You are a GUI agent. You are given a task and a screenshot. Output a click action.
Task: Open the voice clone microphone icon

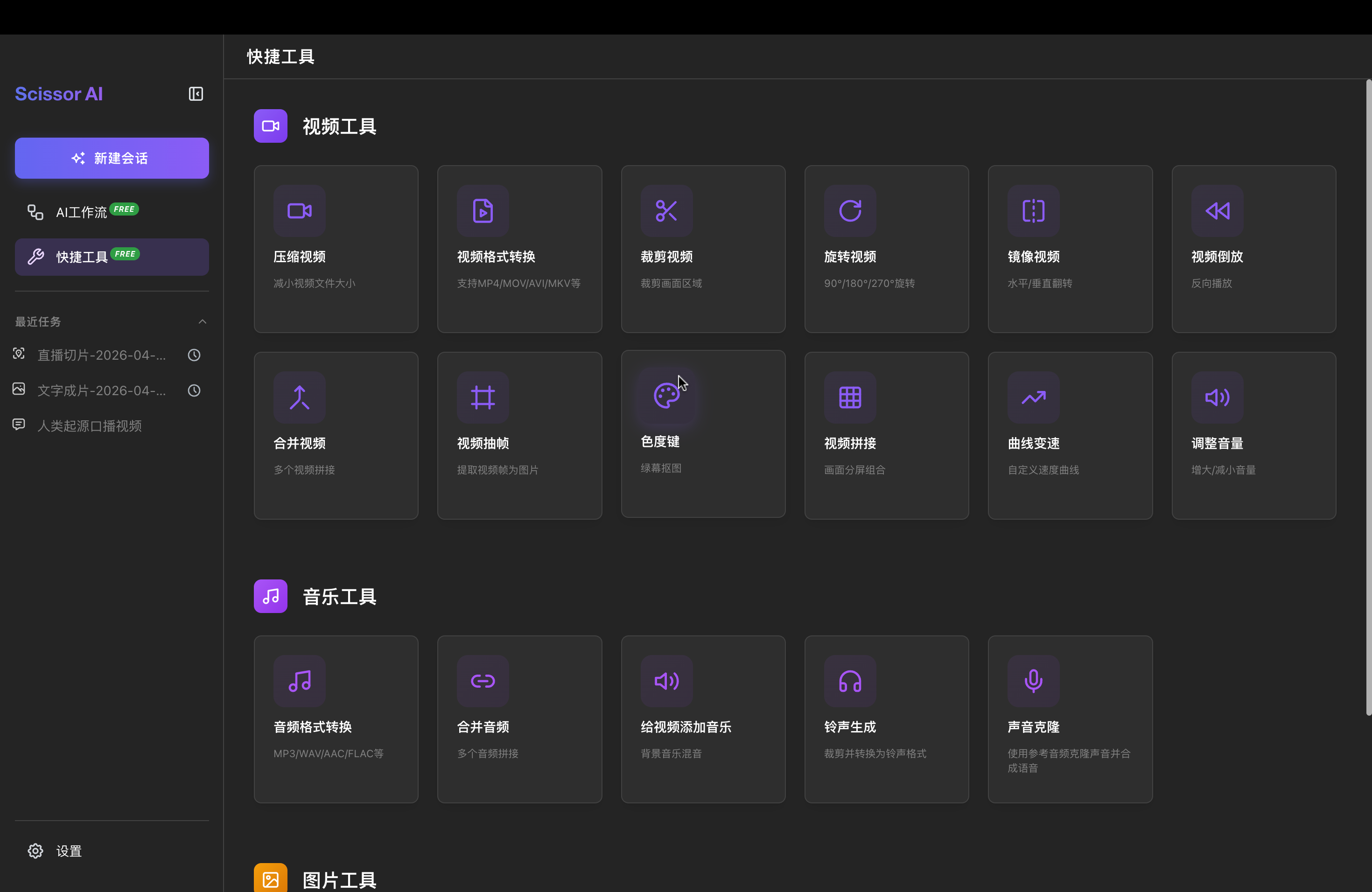point(1033,681)
